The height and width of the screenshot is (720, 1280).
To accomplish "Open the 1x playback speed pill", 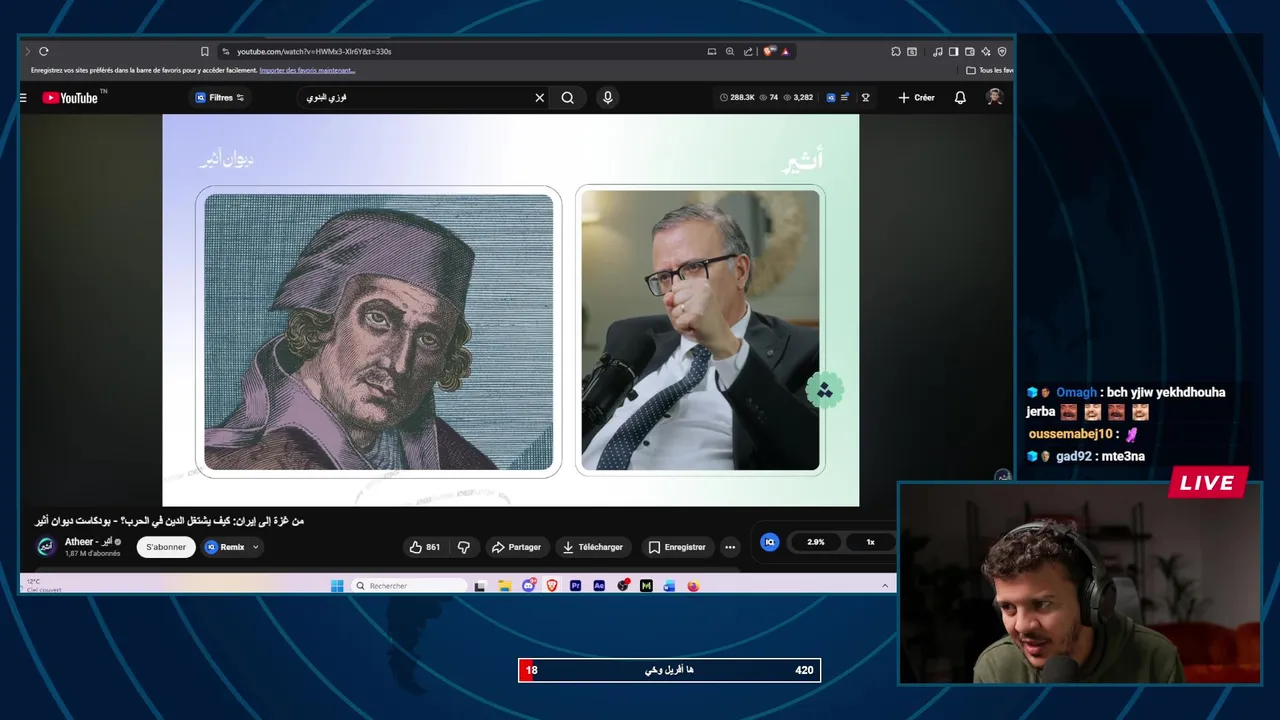I will click(870, 542).
